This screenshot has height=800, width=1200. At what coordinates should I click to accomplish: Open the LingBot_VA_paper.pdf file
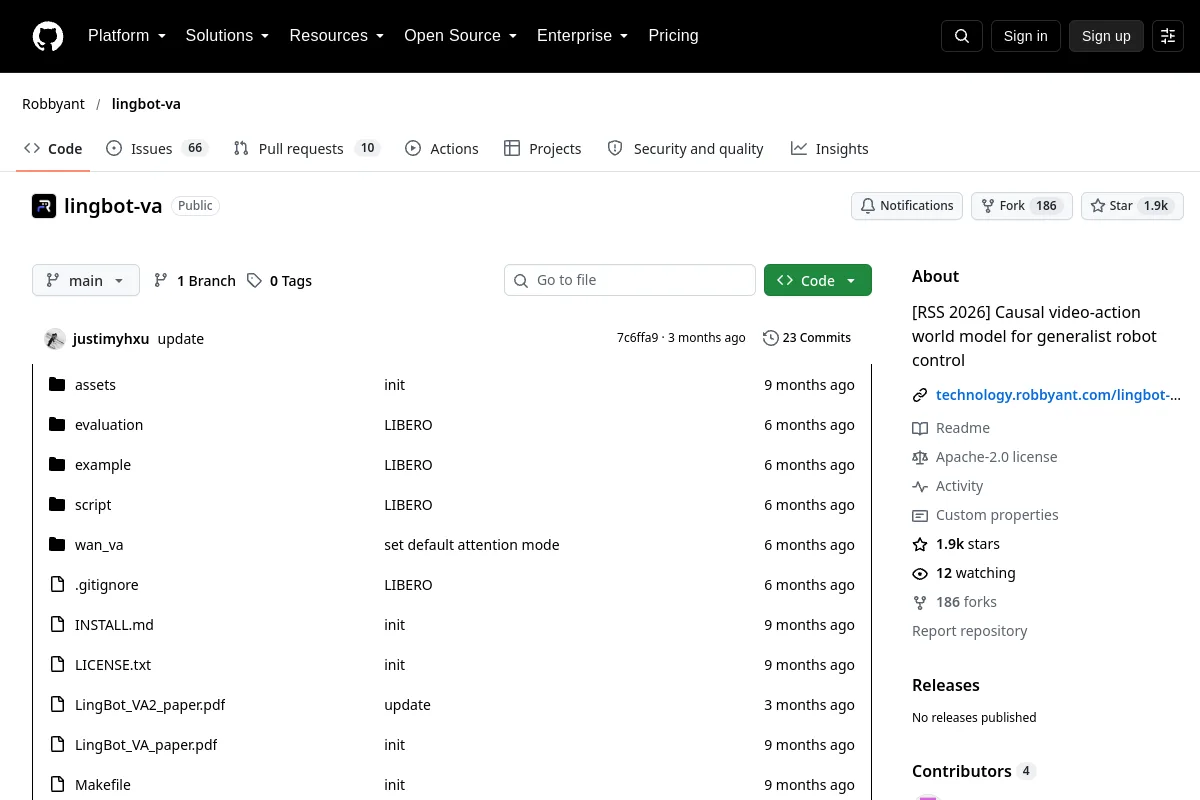click(146, 745)
